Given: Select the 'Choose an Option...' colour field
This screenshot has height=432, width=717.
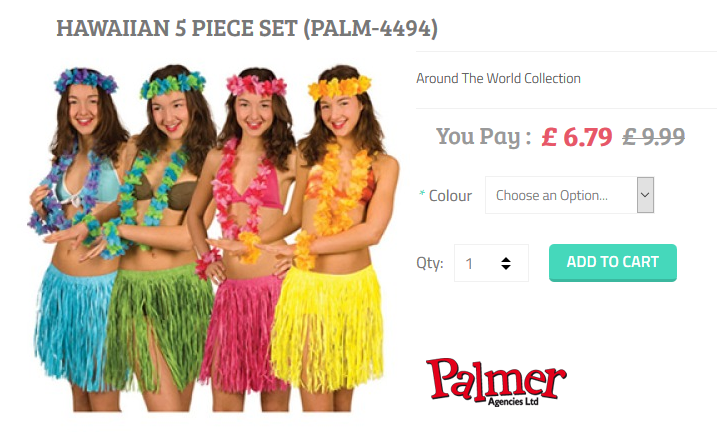Looking at the screenshot, I should (569, 195).
